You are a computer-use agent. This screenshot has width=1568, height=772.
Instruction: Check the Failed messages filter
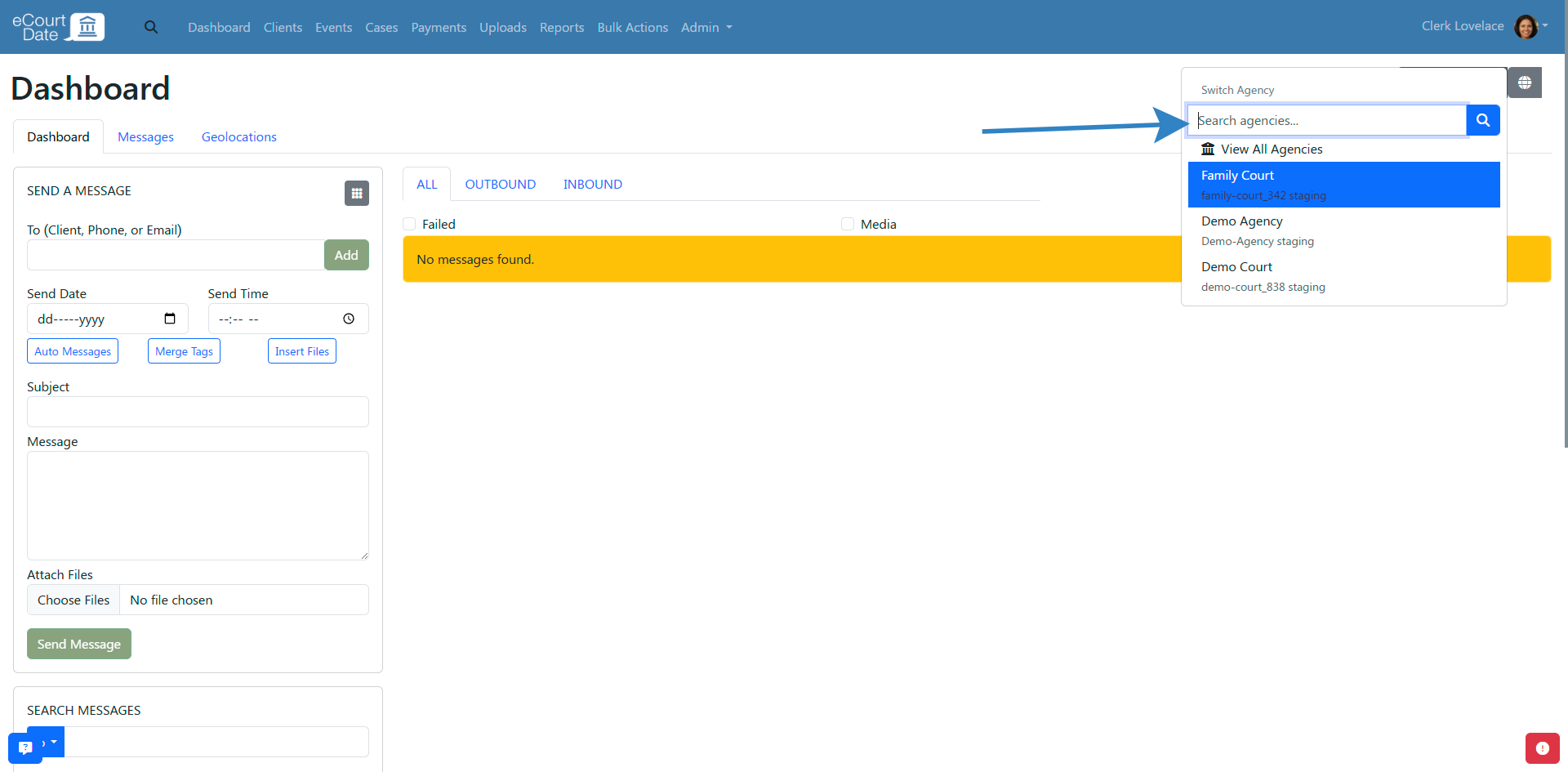[x=408, y=223]
